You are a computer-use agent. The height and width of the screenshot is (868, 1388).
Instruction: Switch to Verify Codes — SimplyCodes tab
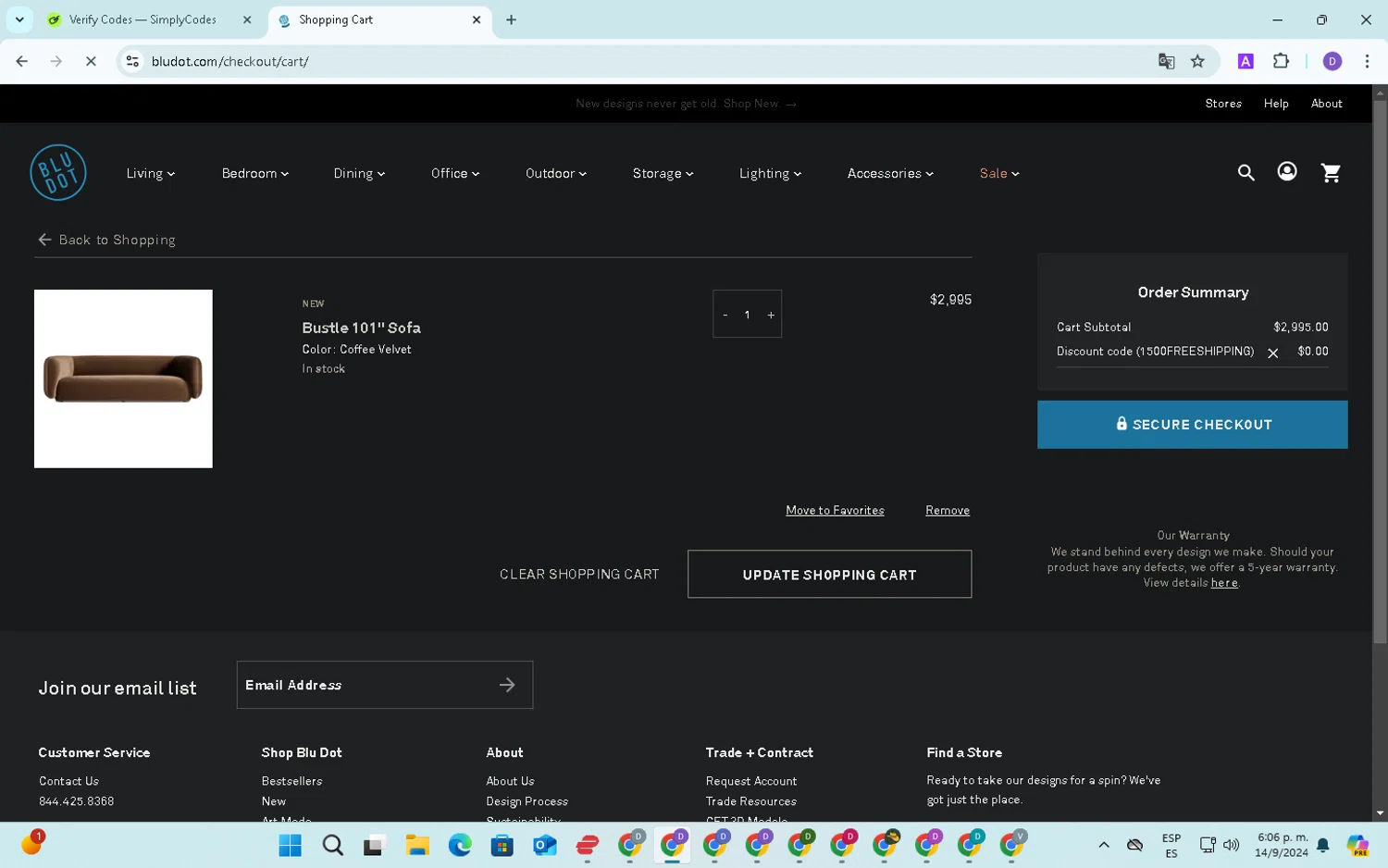(x=143, y=19)
